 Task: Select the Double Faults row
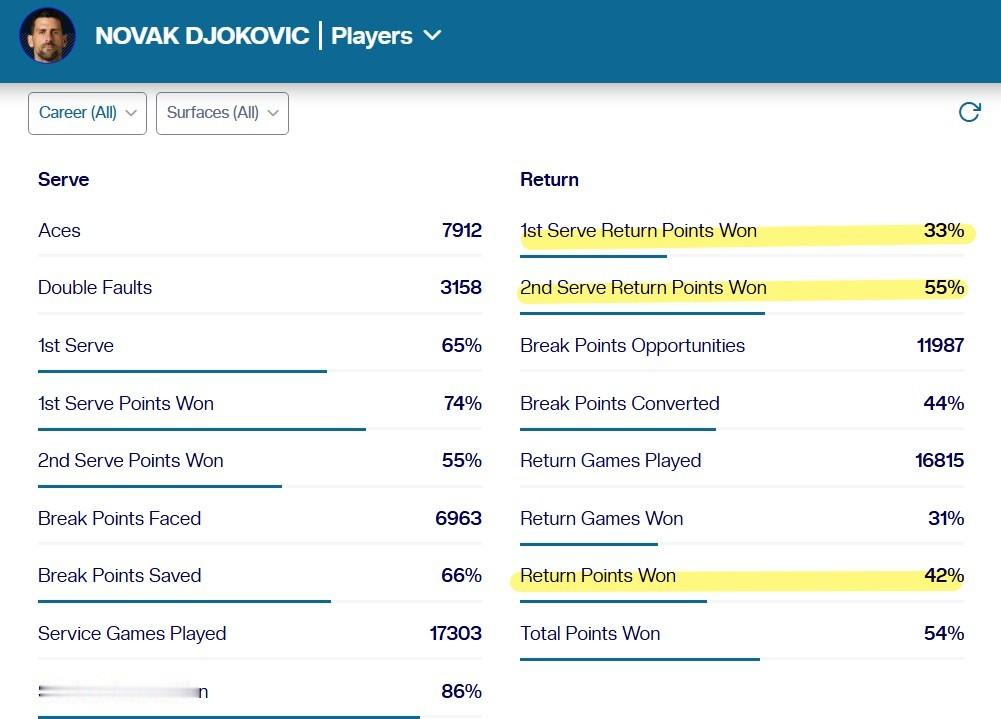260,287
